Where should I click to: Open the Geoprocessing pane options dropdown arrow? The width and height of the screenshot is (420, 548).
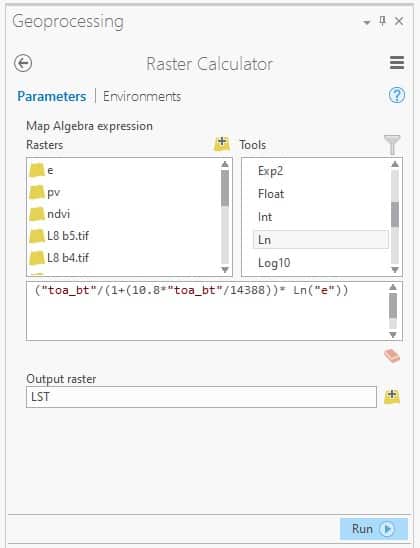367,23
